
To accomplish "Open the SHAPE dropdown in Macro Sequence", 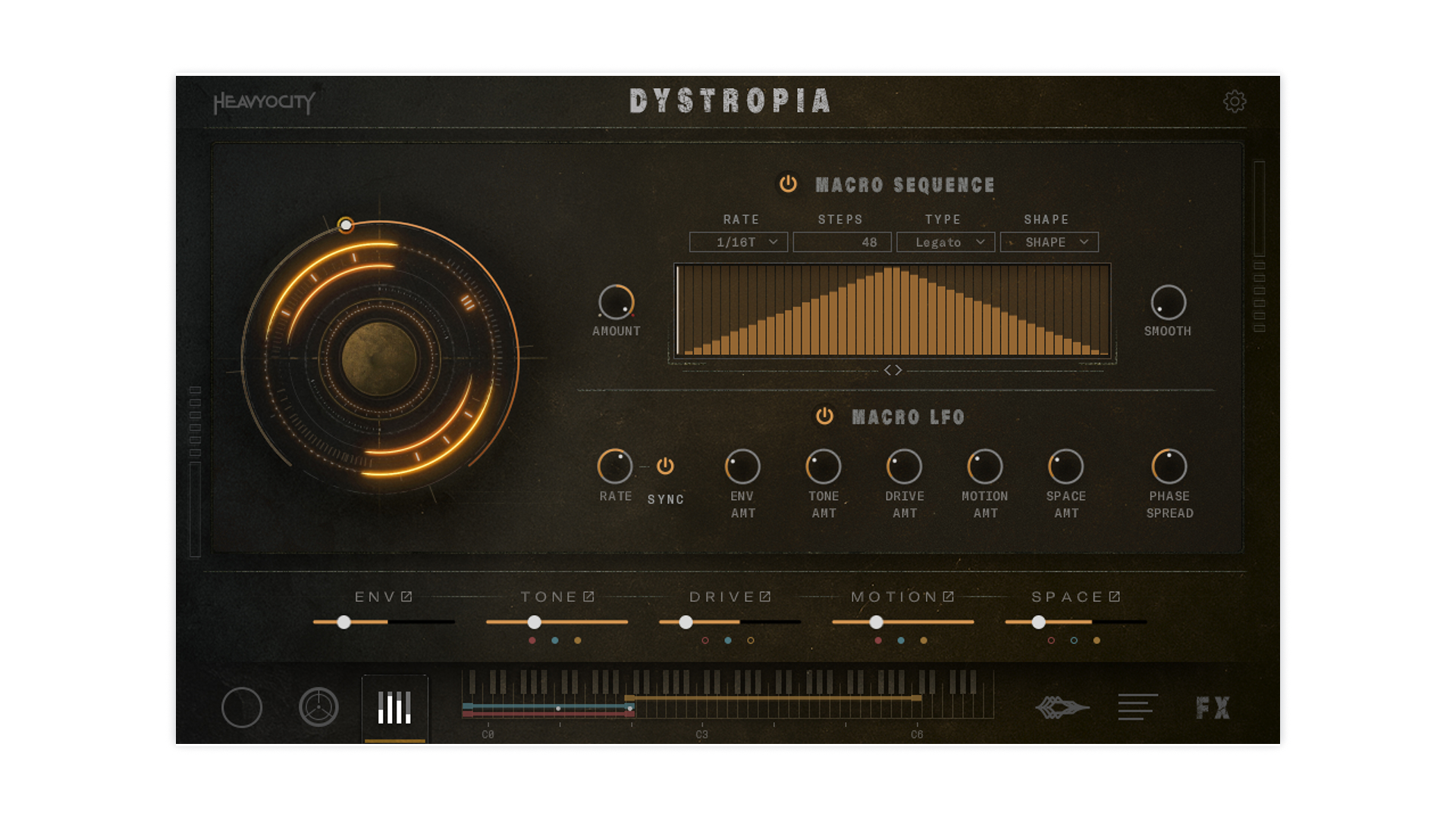I will point(1049,242).
